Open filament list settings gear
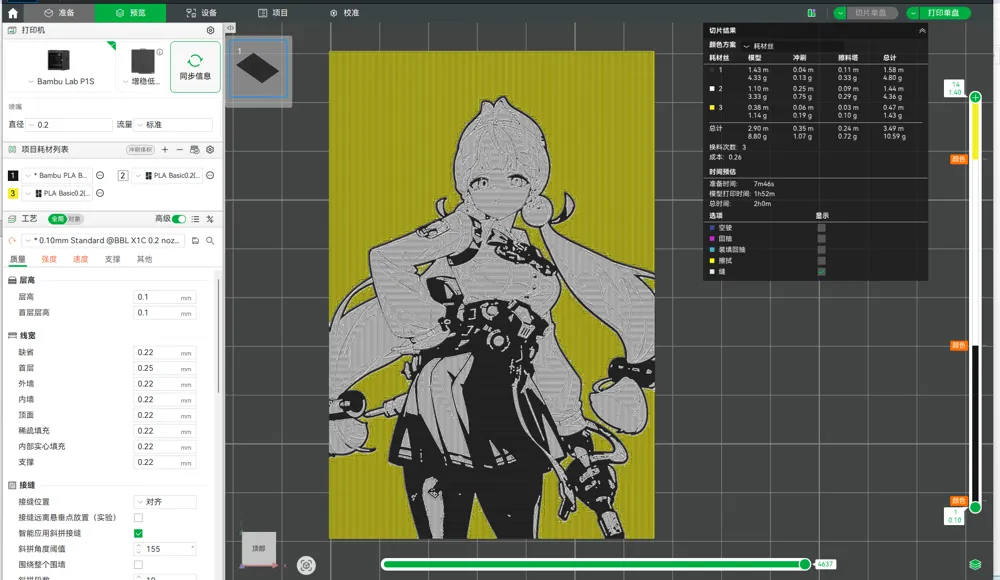Screen dimensions: 1000x580 click(x=210, y=149)
